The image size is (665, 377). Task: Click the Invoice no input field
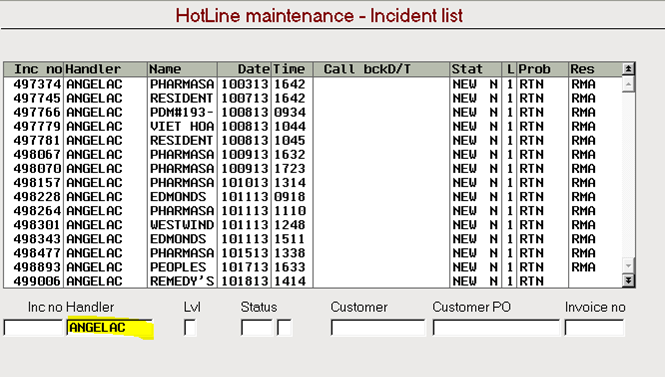coord(595,327)
